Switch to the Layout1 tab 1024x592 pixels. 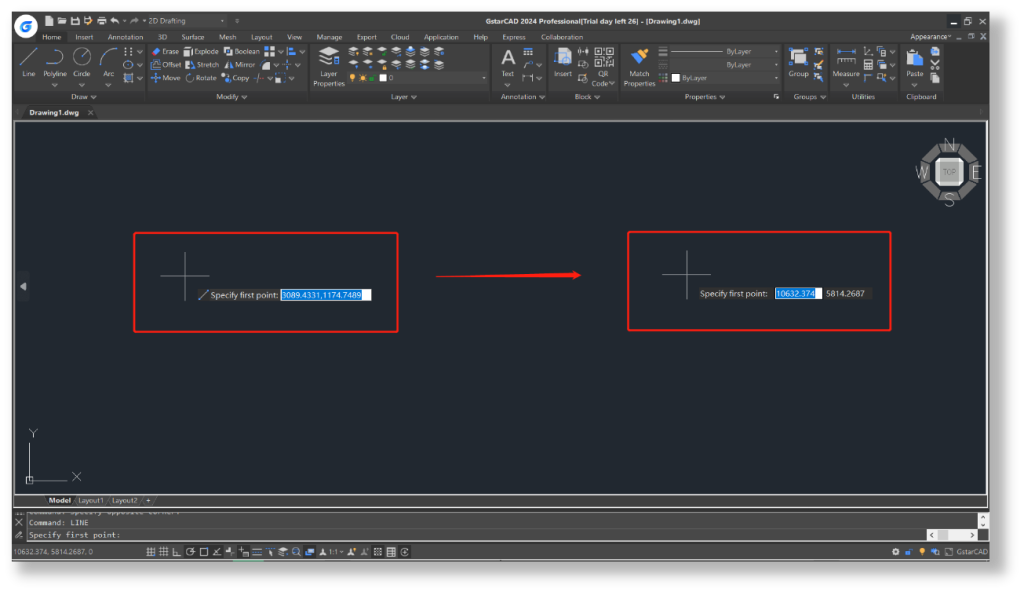pos(91,500)
